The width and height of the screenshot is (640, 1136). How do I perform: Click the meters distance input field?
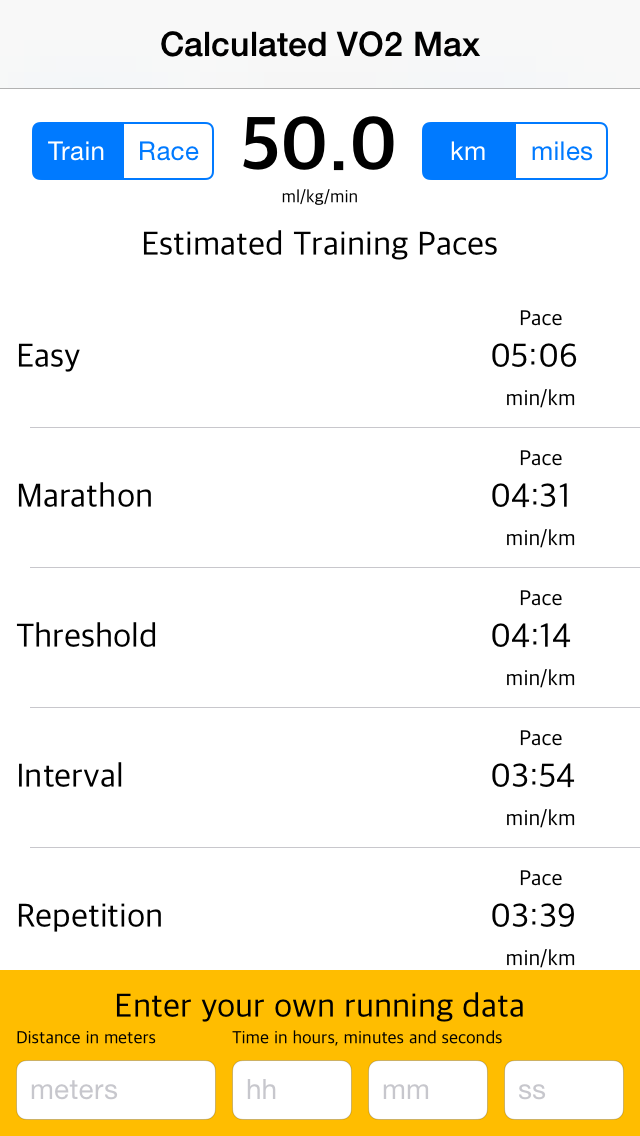115,1090
